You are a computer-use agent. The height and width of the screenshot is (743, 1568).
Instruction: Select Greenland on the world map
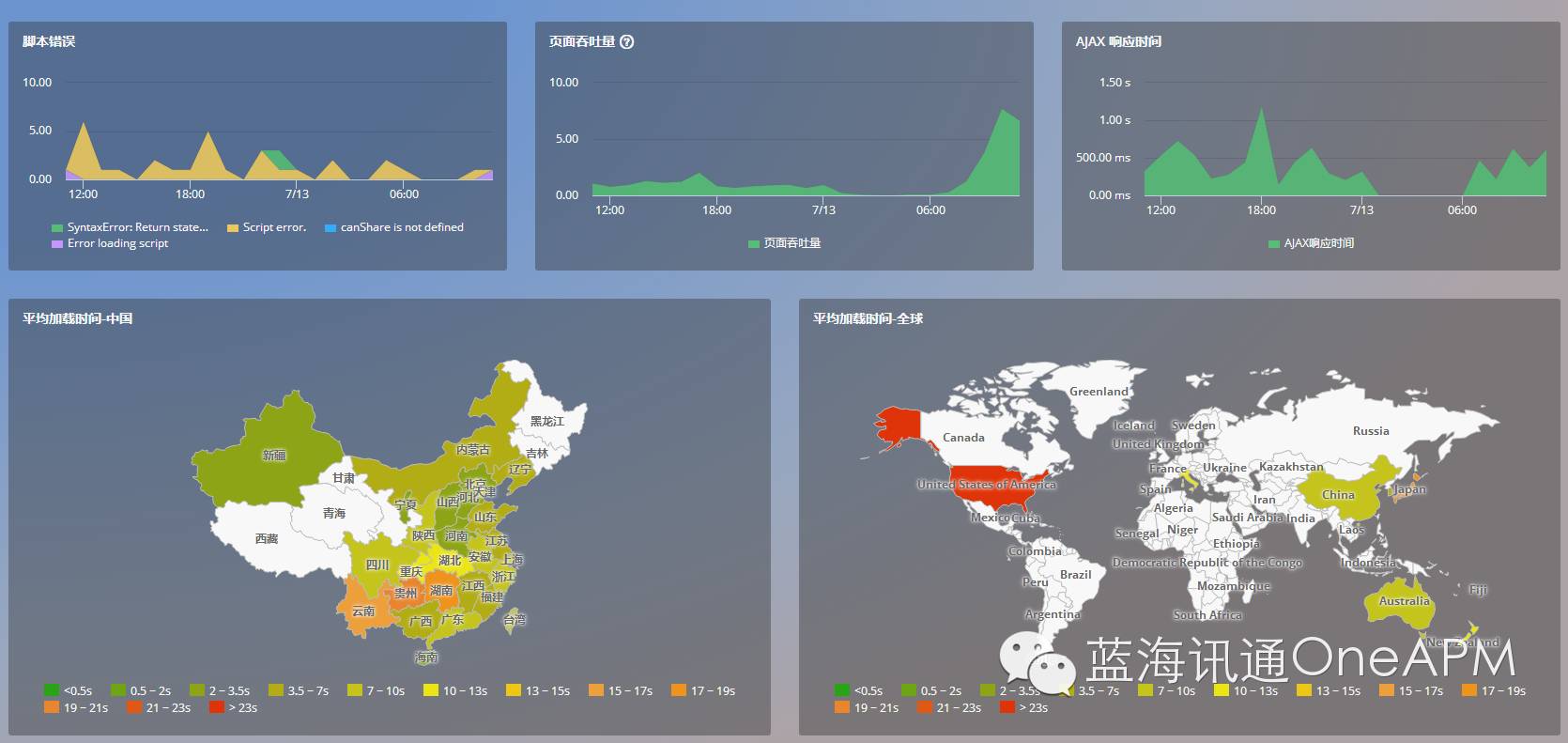pos(1099,391)
